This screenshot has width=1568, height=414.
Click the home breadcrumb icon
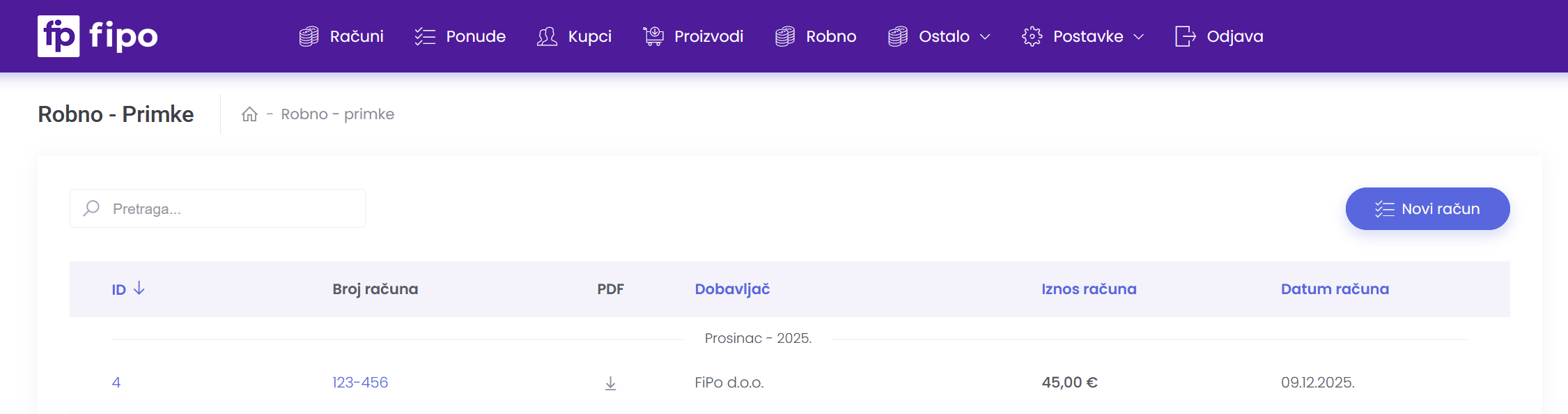pyautogui.click(x=249, y=114)
